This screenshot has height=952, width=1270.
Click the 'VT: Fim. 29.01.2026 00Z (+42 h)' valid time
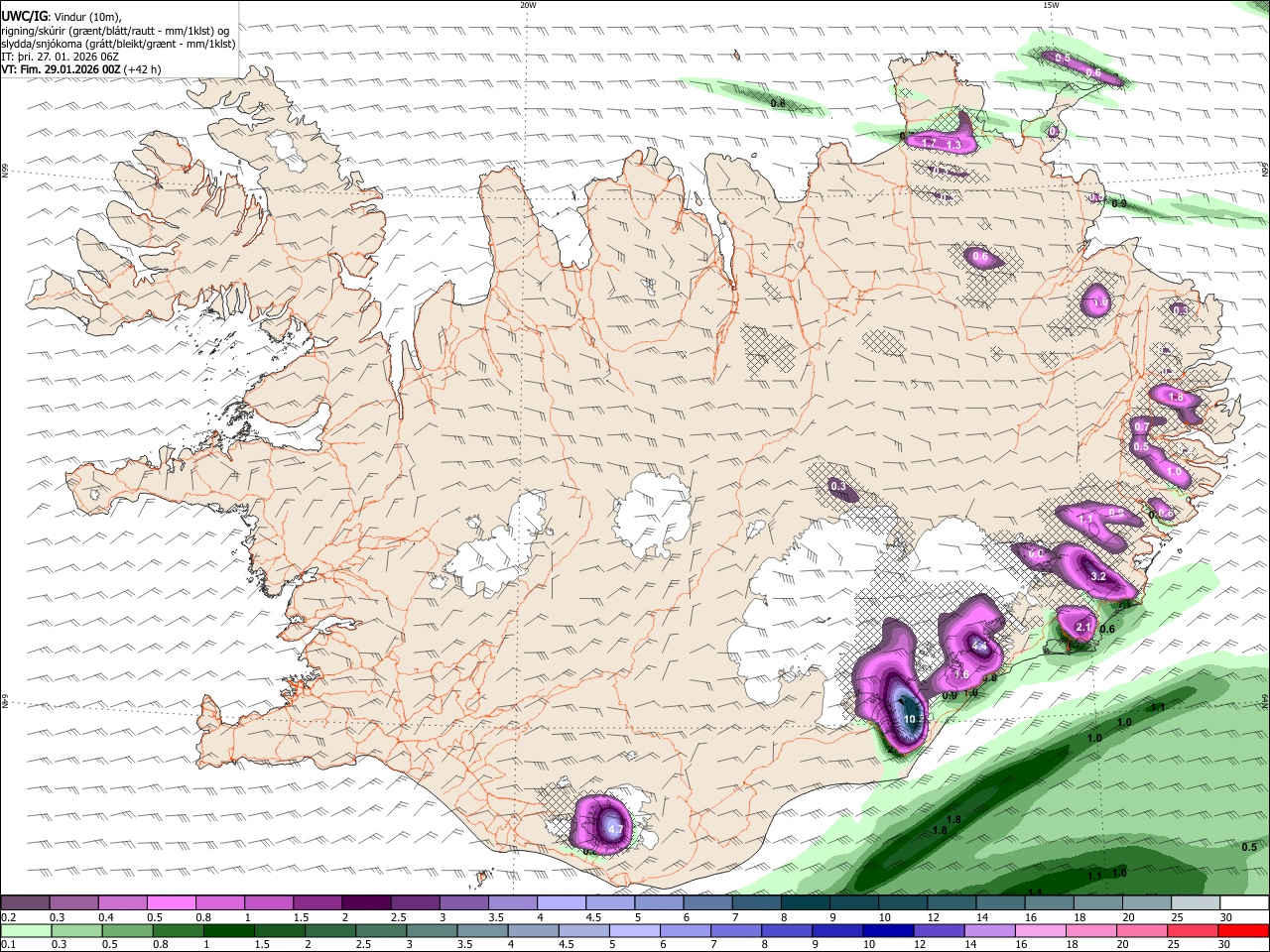pos(81,69)
